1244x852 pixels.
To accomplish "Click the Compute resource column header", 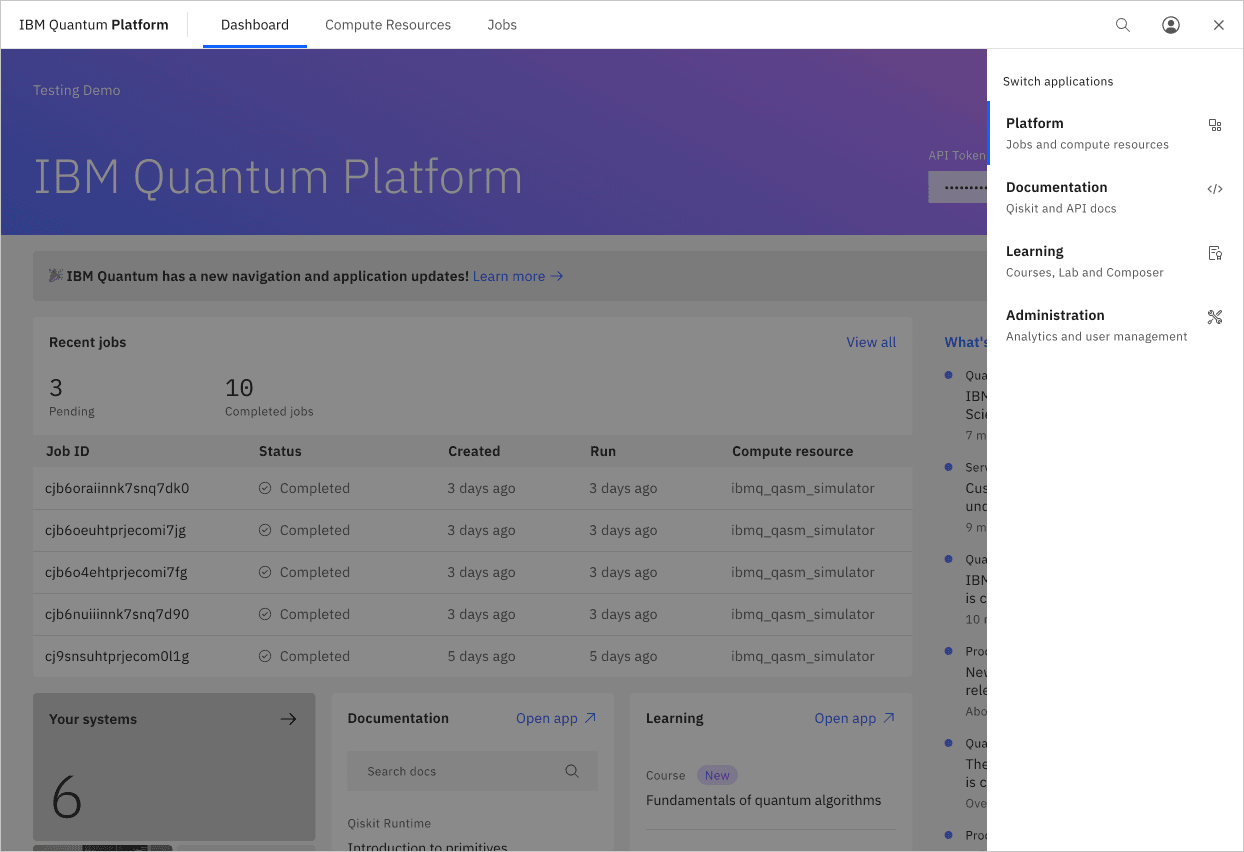I will (793, 451).
